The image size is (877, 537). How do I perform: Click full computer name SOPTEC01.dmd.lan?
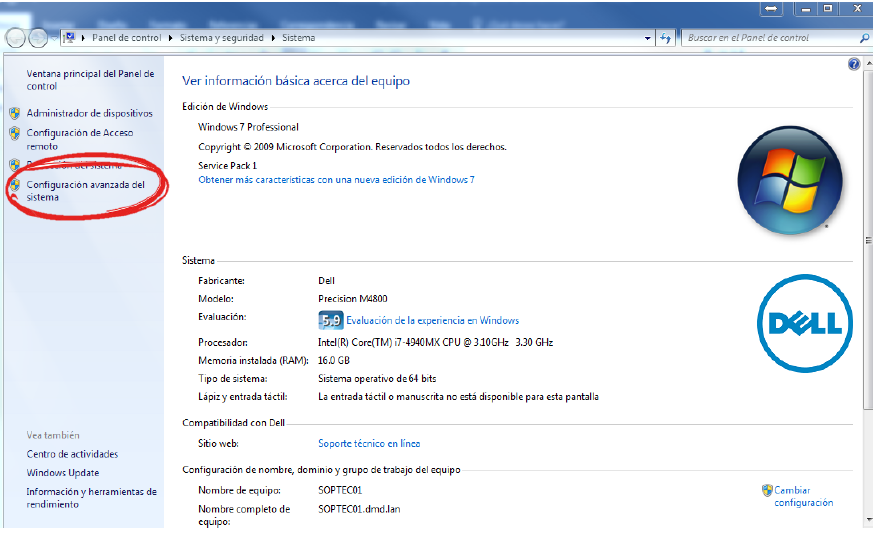pos(359,509)
